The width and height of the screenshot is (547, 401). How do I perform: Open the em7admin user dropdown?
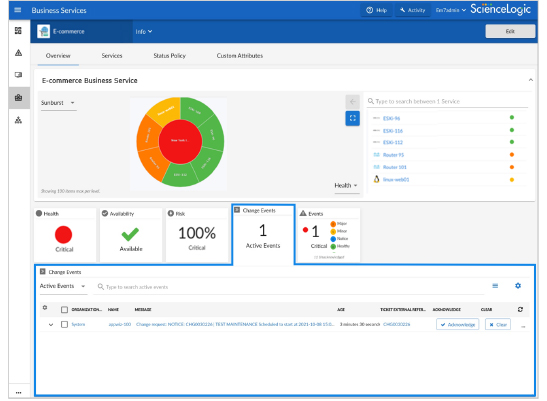450,10
